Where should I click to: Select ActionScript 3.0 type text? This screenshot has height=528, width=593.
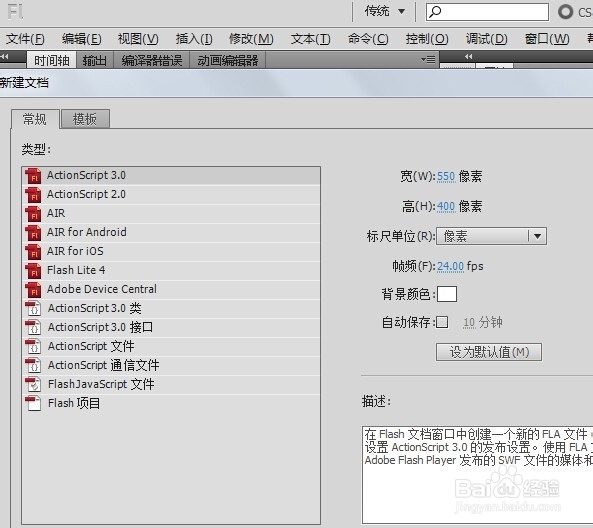click(x=86, y=175)
